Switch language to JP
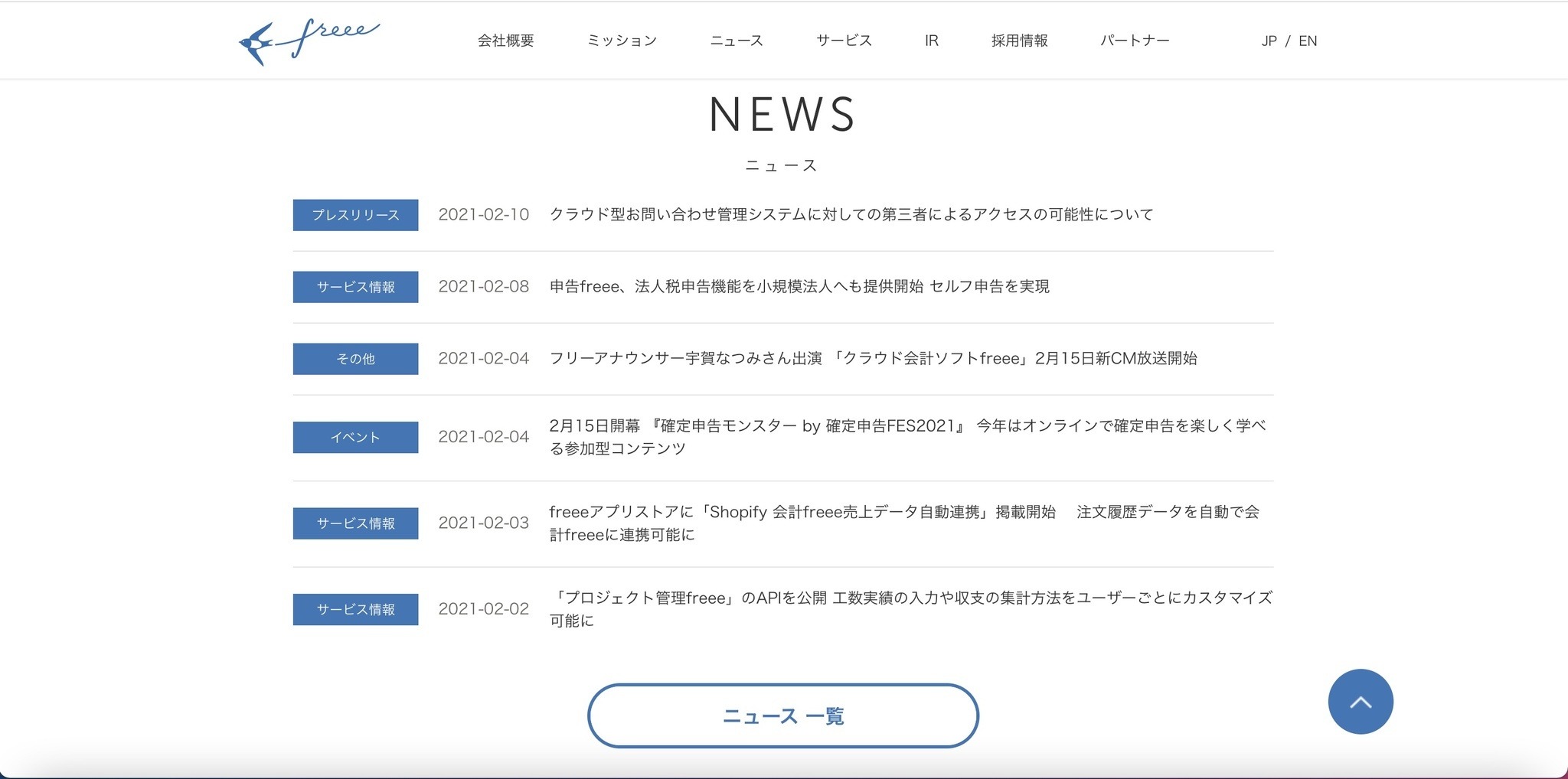This screenshot has width=1568, height=779. tap(1269, 41)
